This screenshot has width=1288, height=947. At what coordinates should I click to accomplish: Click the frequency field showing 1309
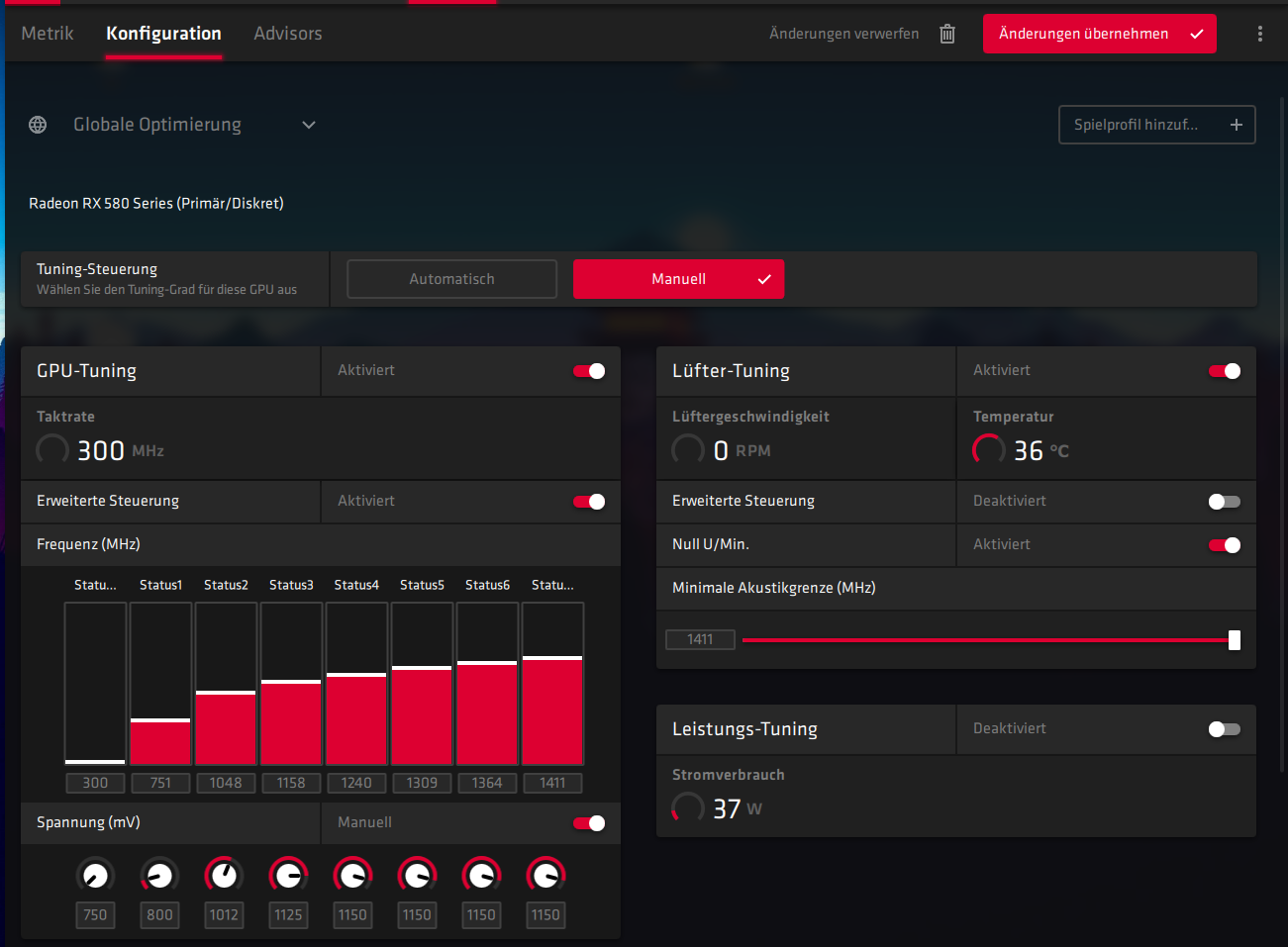tap(422, 783)
